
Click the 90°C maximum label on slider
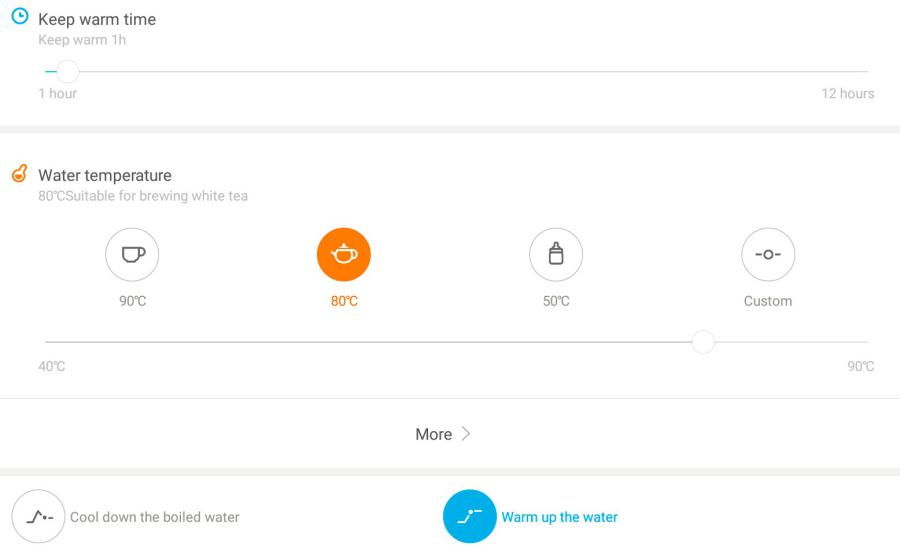(860, 366)
